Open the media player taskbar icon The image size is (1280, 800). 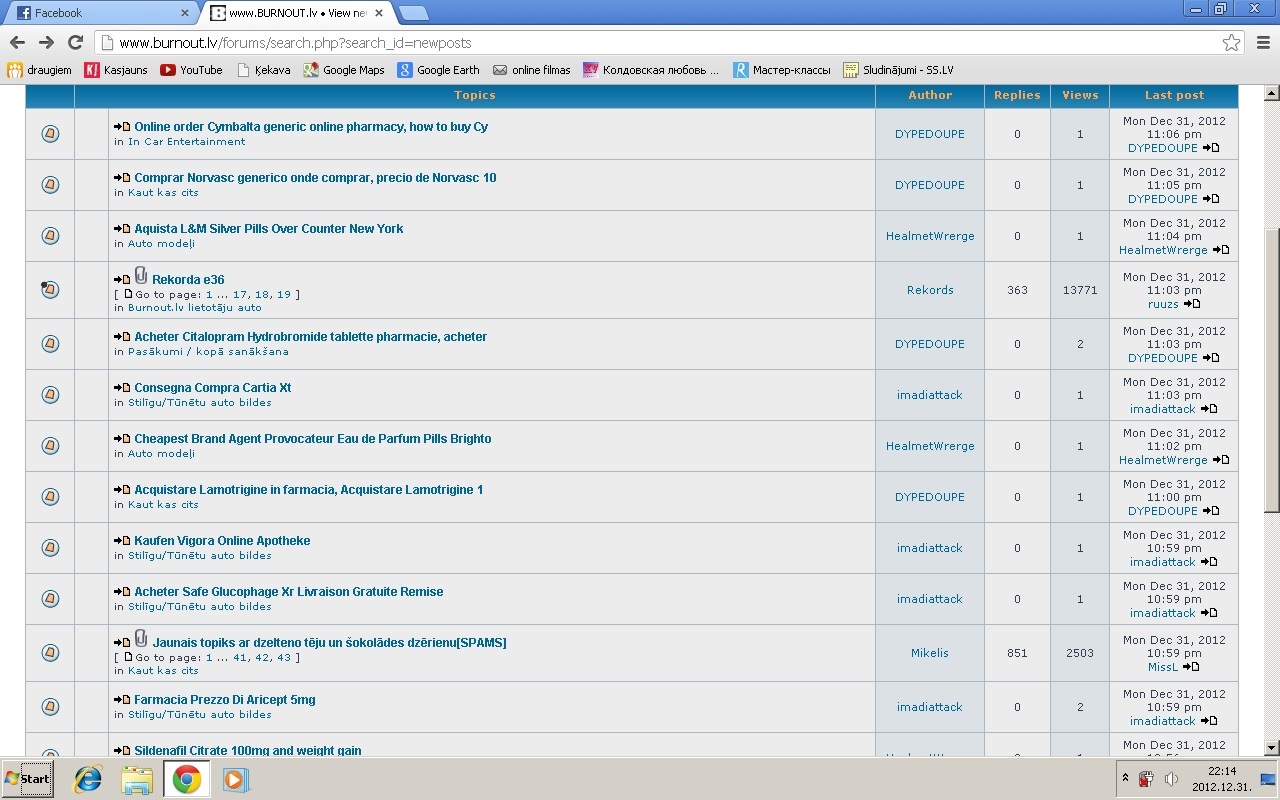[235, 779]
